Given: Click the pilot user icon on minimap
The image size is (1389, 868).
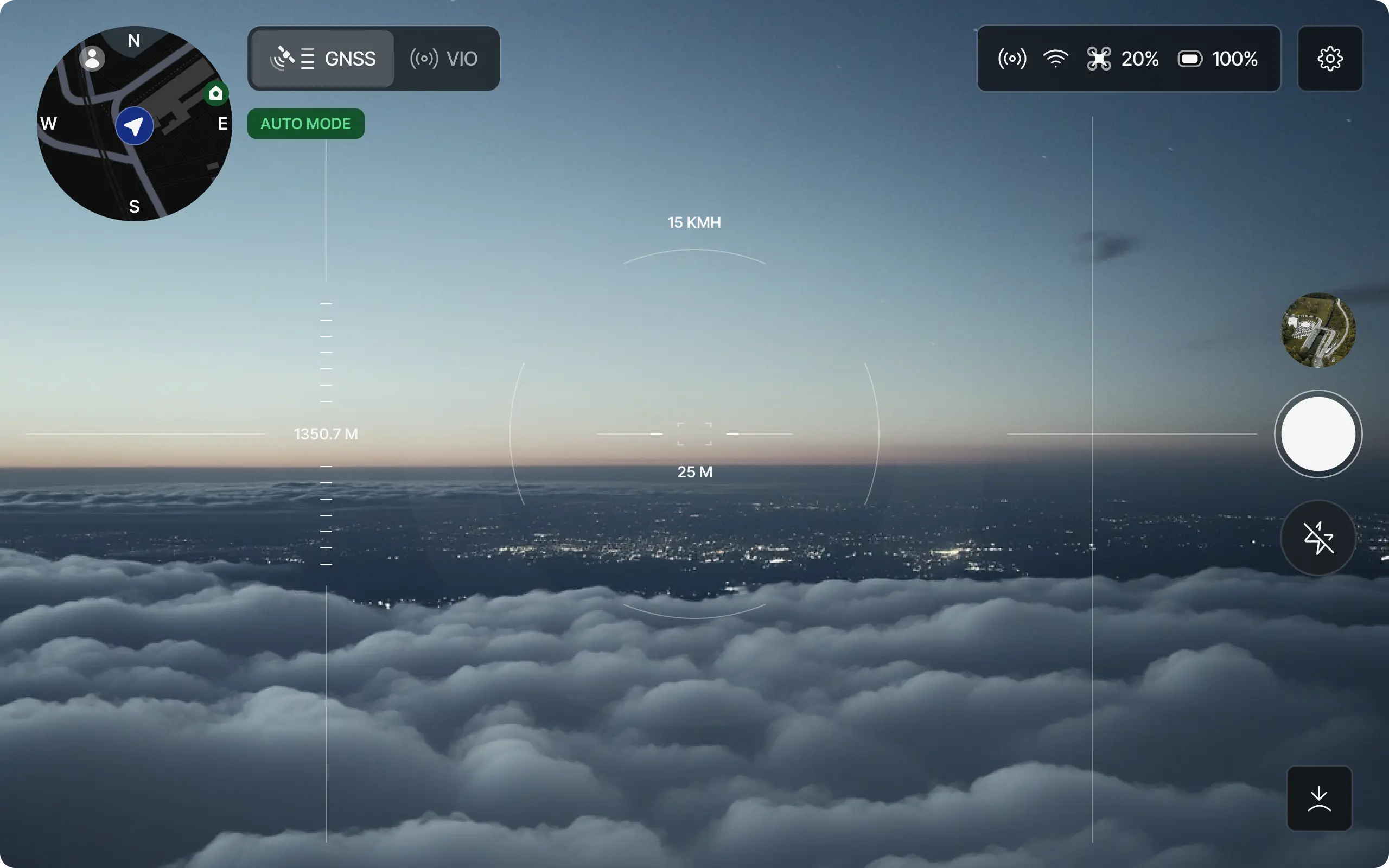Looking at the screenshot, I should (x=92, y=59).
